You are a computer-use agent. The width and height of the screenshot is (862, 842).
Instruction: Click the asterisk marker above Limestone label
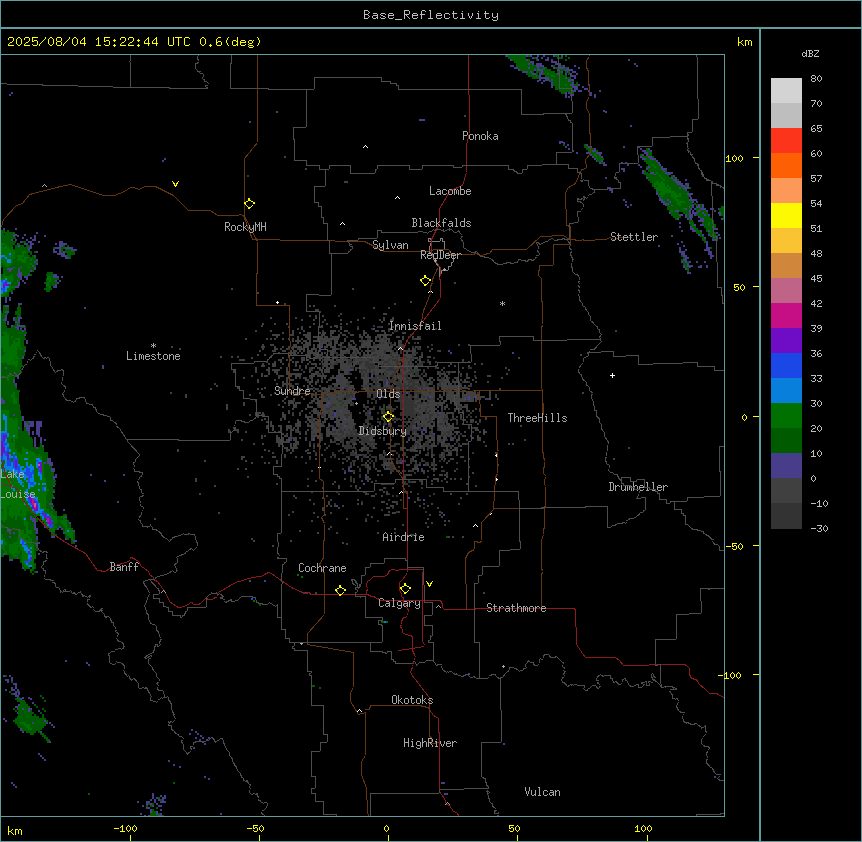[153, 346]
